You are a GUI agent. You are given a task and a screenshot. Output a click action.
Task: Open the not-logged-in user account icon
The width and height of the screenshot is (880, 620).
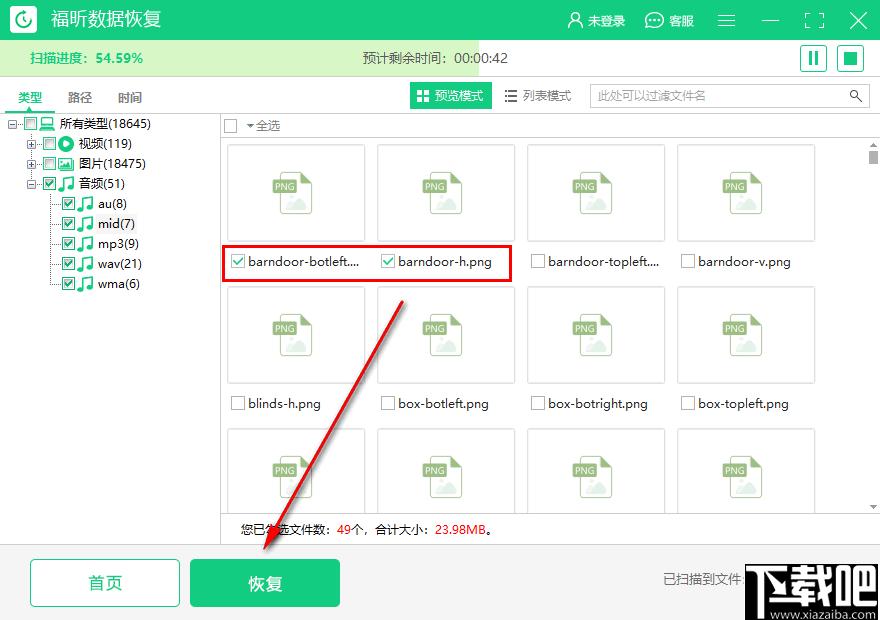[x=575, y=21]
